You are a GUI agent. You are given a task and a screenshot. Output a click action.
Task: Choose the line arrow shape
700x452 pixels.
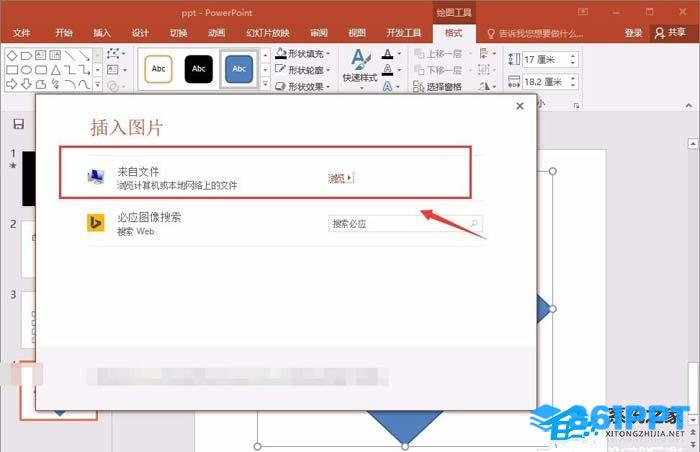click(x=84, y=55)
